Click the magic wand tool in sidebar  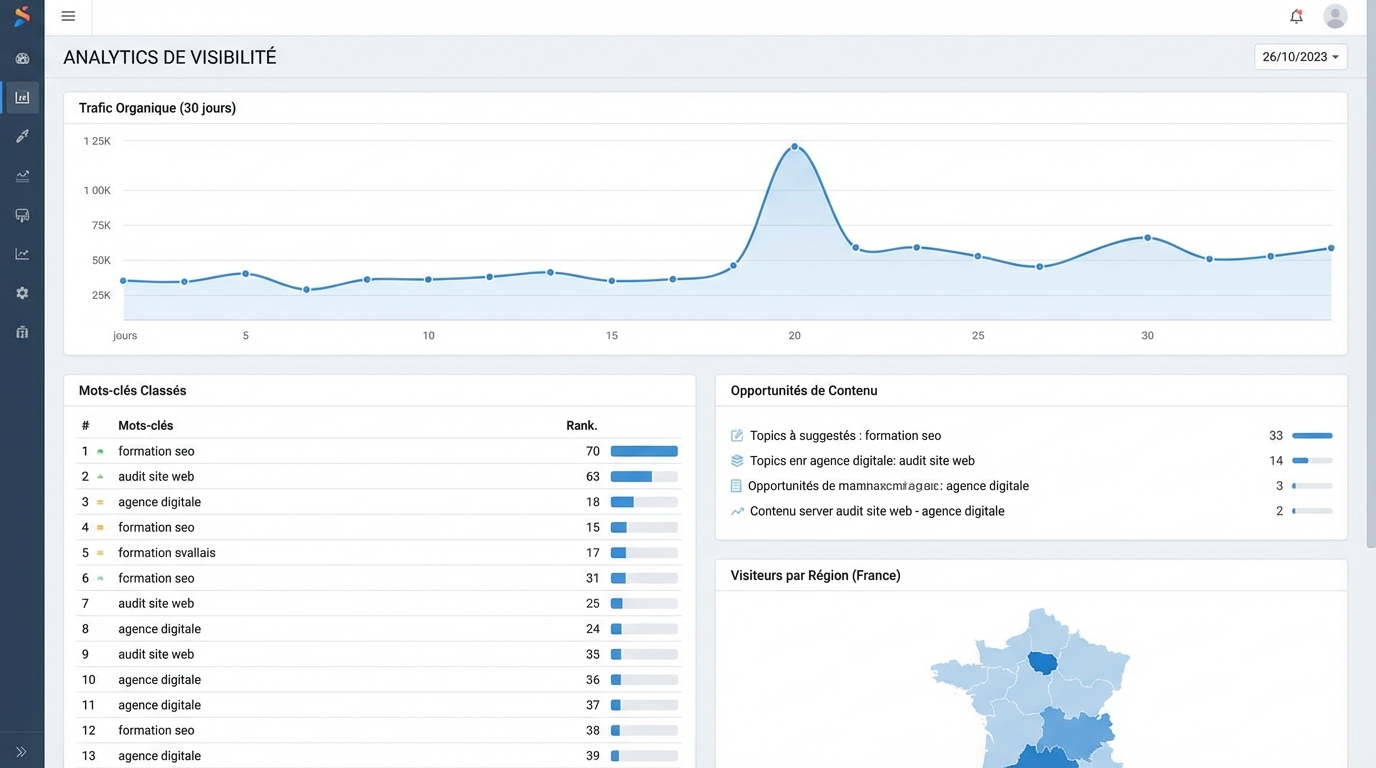coord(22,136)
